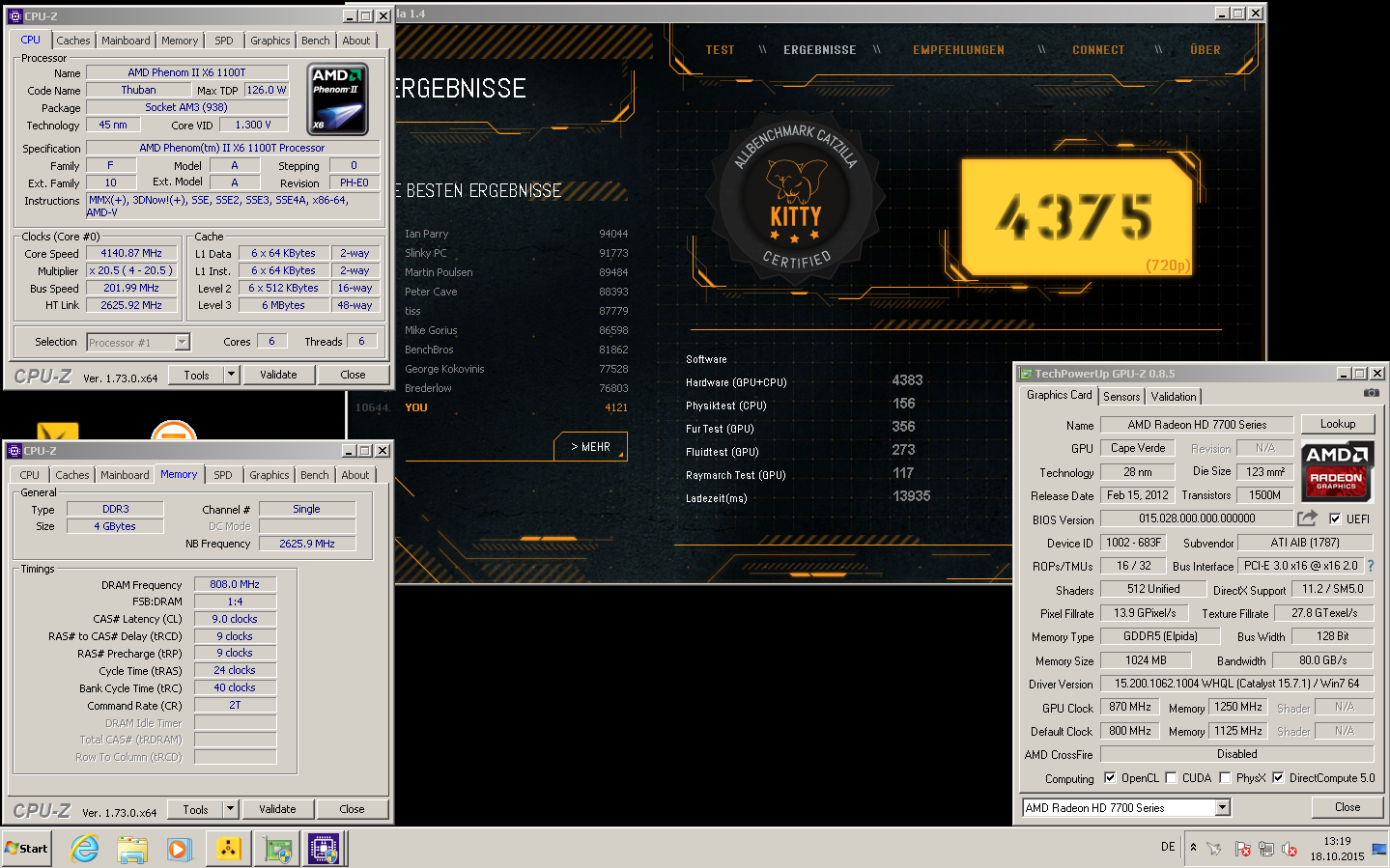Click the volume speaker tray icon
Image resolution: width=1390 pixels, height=868 pixels.
[1289, 849]
